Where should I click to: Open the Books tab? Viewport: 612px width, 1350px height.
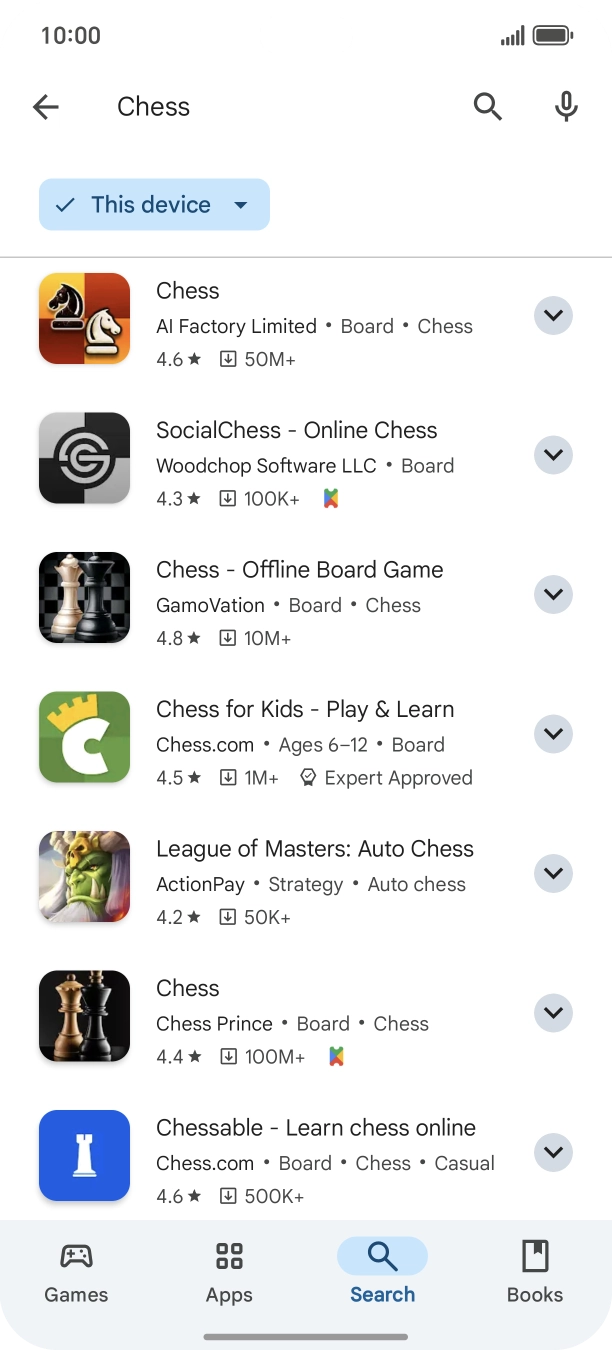[535, 1272]
